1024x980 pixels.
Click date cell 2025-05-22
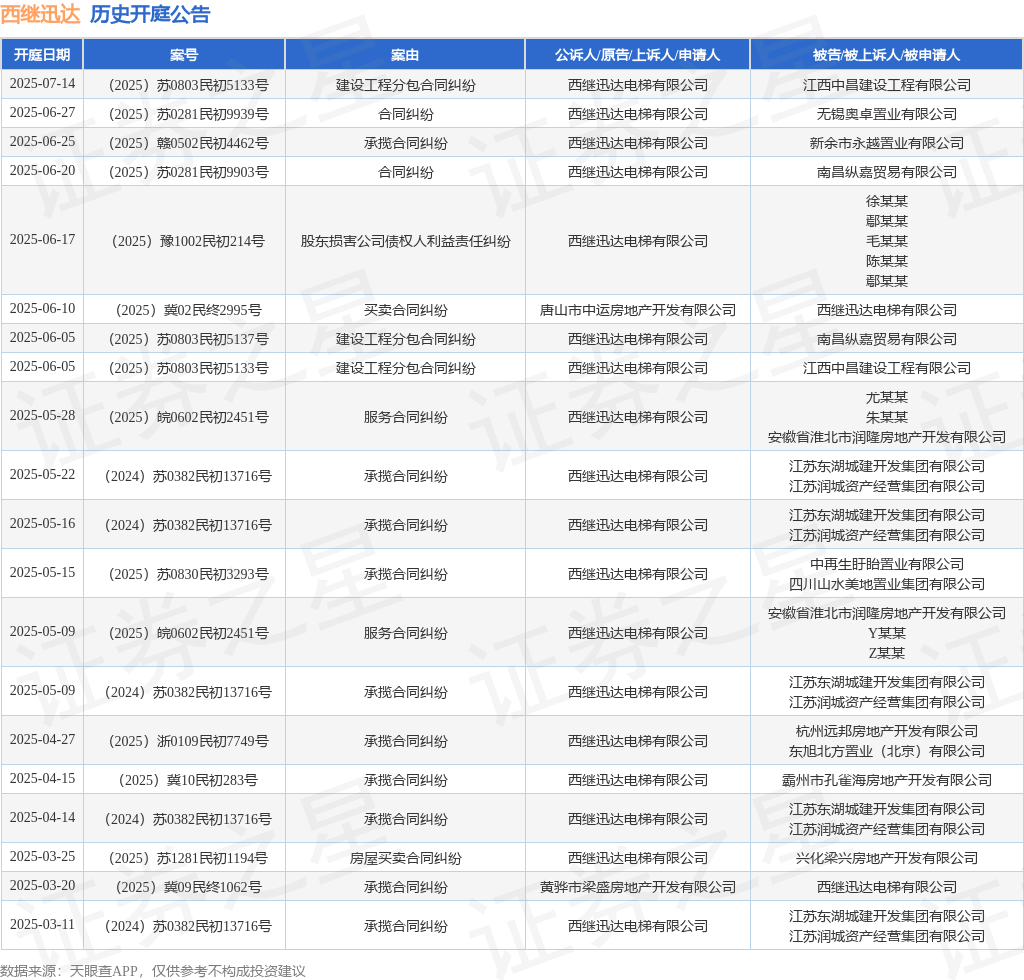(42, 475)
